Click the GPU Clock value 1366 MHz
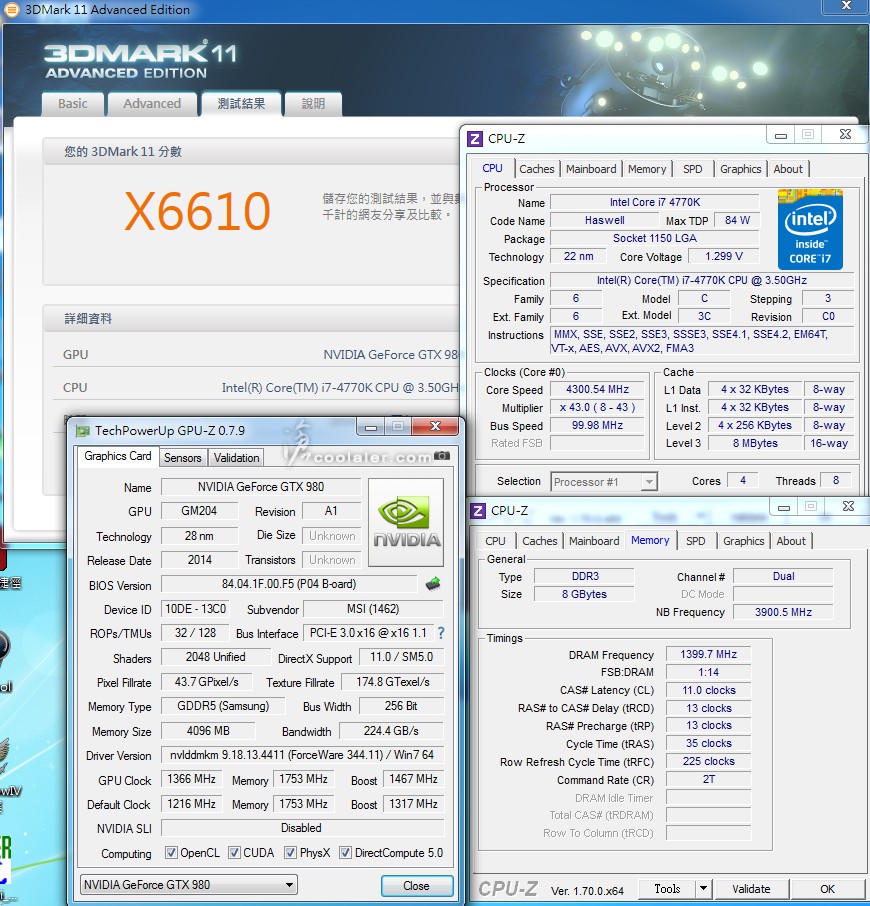 191,779
